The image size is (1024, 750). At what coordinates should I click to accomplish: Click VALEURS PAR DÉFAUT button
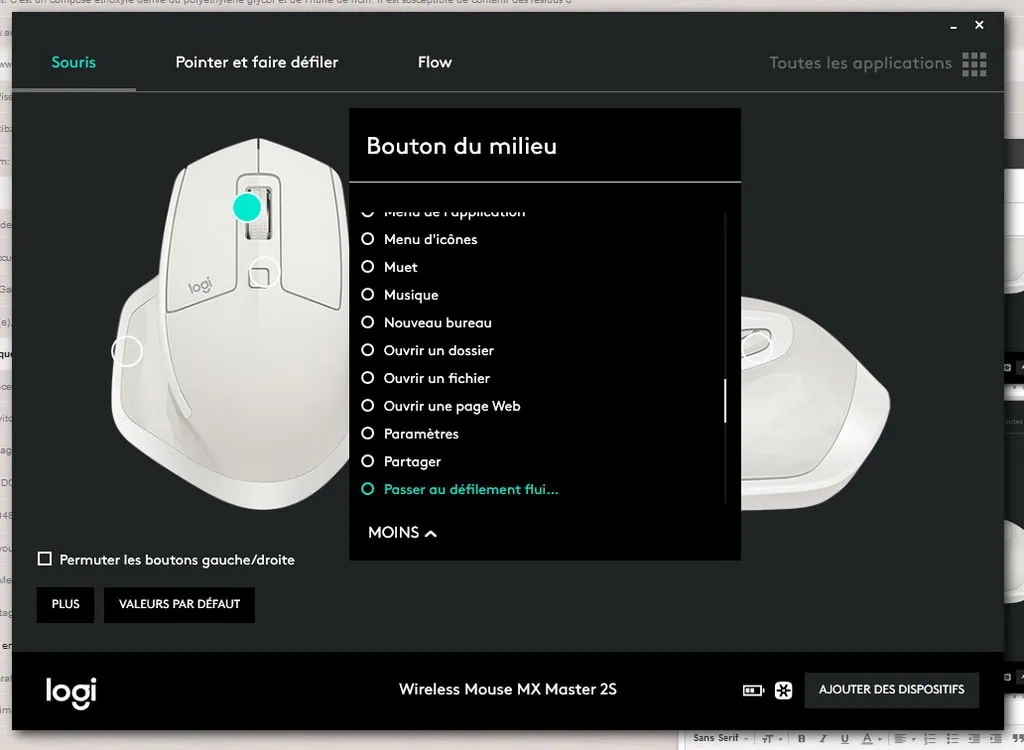pos(180,604)
